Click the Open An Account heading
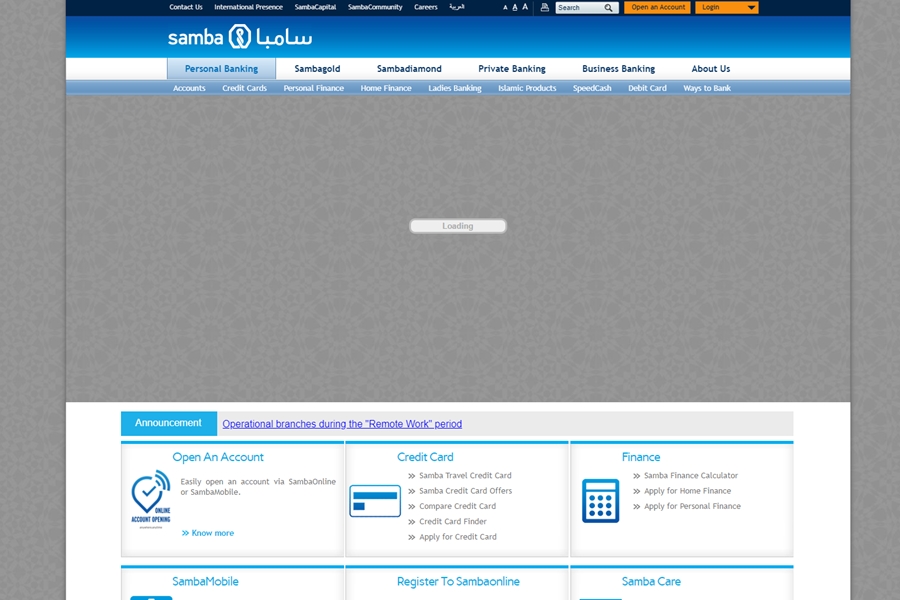900x600 pixels. coord(218,457)
